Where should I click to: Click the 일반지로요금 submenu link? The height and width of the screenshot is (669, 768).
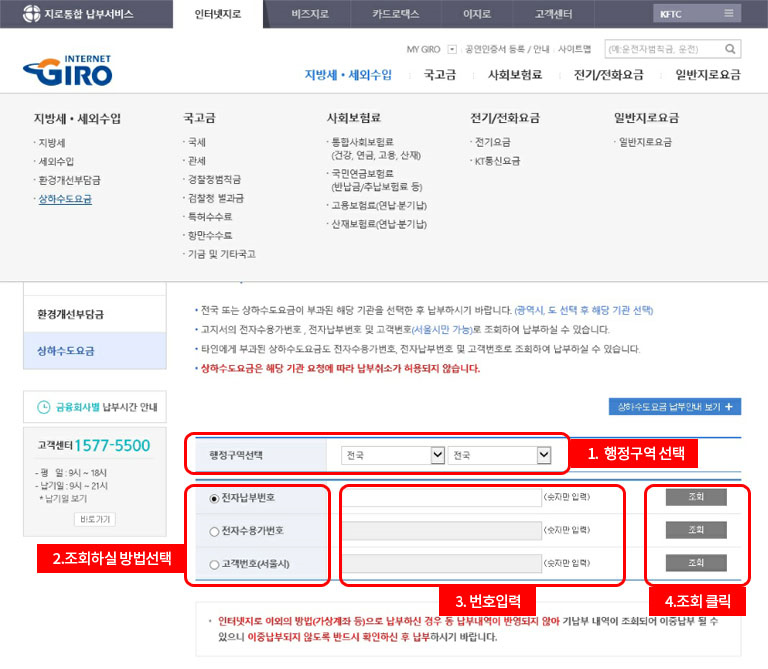click(x=646, y=142)
